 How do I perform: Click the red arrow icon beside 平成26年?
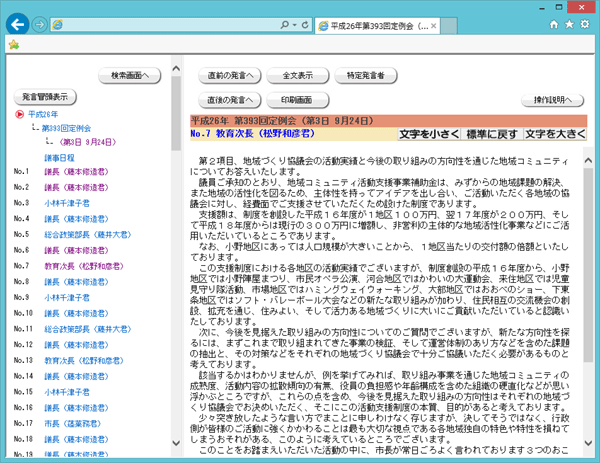[20, 114]
